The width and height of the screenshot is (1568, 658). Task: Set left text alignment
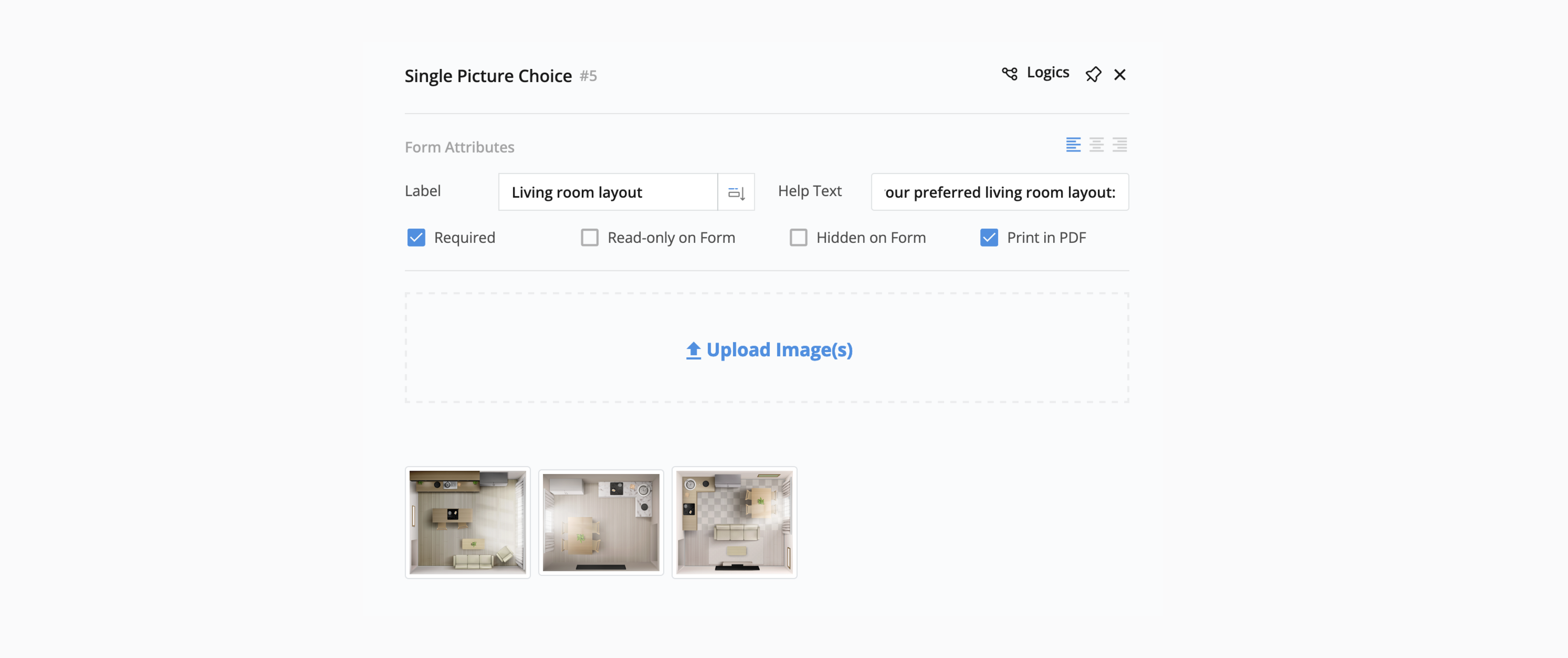click(x=1073, y=144)
